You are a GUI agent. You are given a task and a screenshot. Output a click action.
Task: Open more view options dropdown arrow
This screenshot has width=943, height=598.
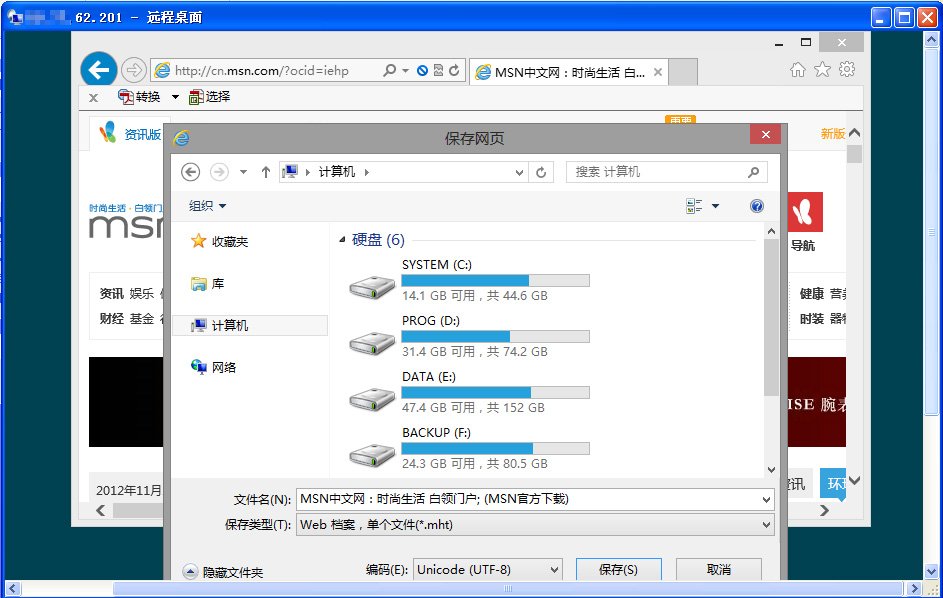[x=715, y=206]
